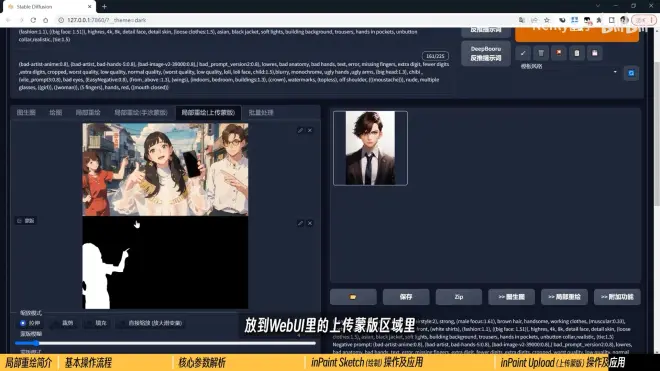Click the blue refresh styles icon
This screenshot has width=660, height=371.
click(x=631, y=73)
